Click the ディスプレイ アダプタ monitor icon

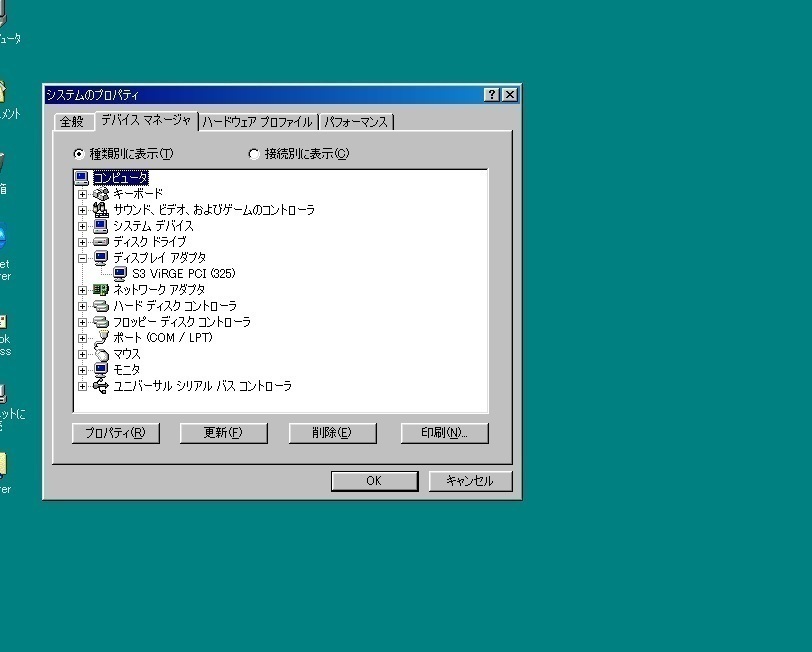(100, 258)
